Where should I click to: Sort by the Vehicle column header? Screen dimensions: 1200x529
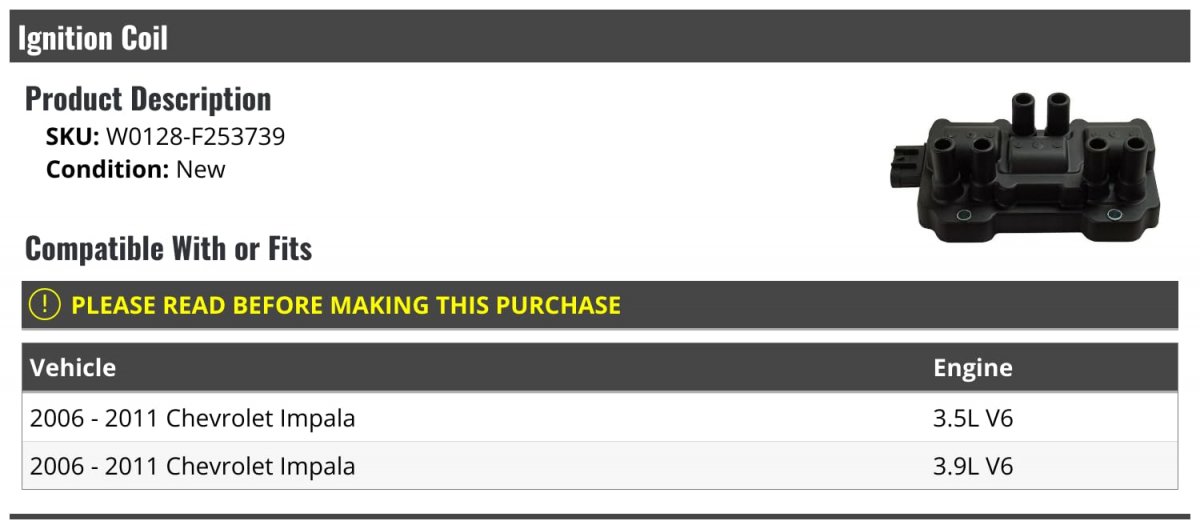tap(73, 367)
